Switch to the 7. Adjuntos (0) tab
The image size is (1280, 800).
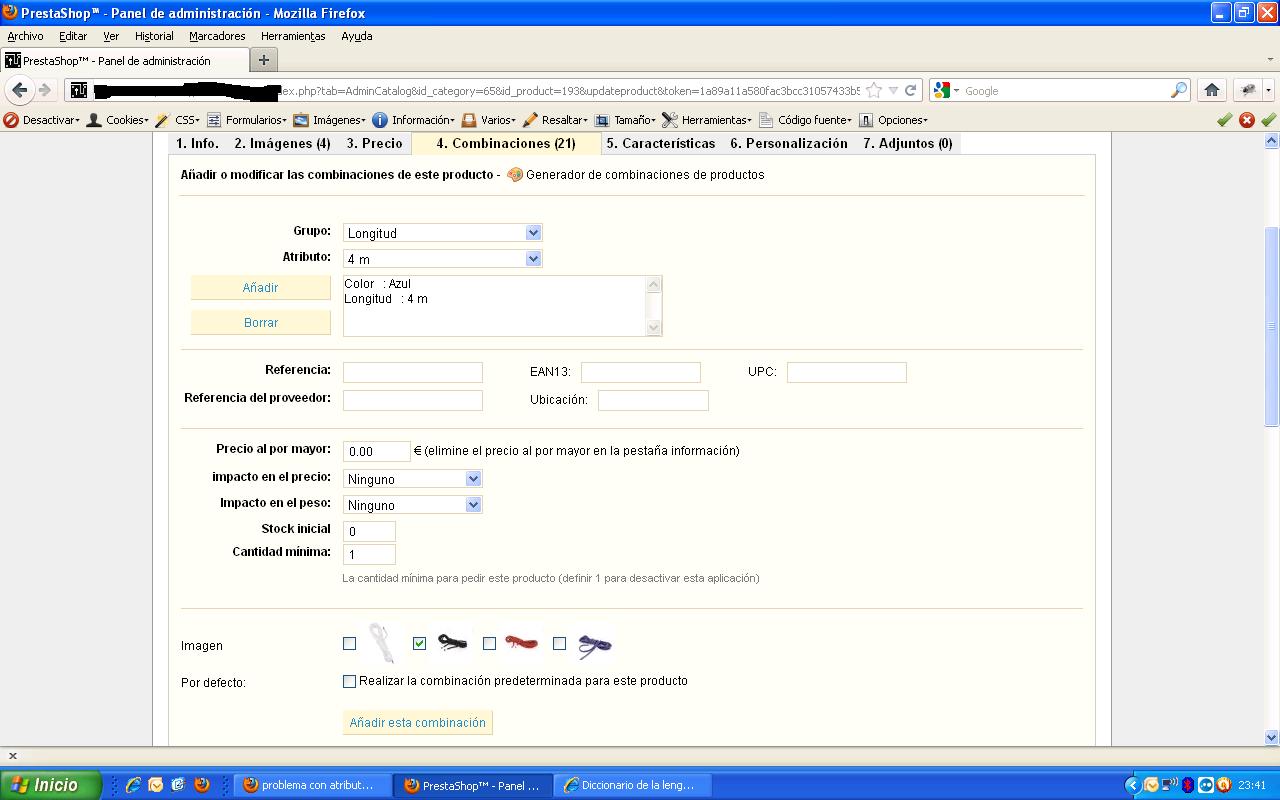click(x=908, y=143)
